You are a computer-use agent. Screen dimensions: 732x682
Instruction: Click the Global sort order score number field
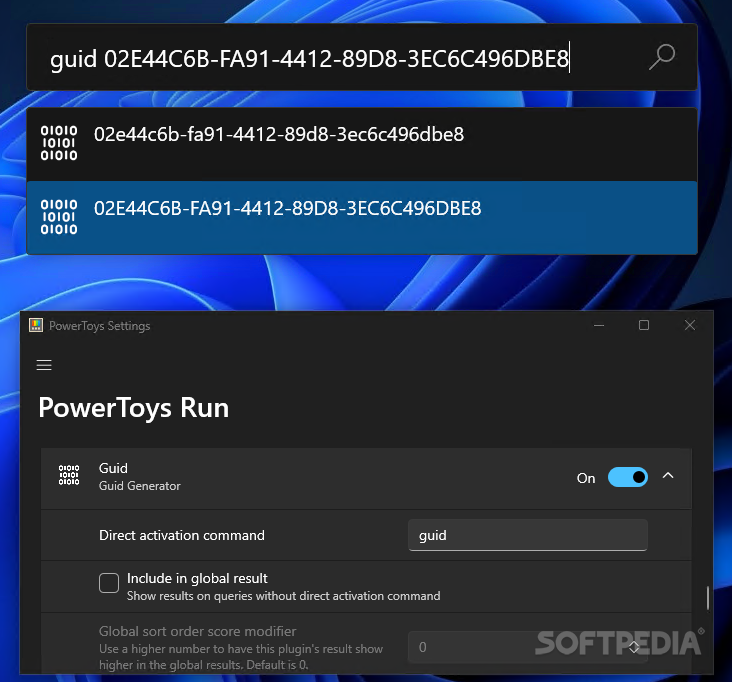pos(528,647)
